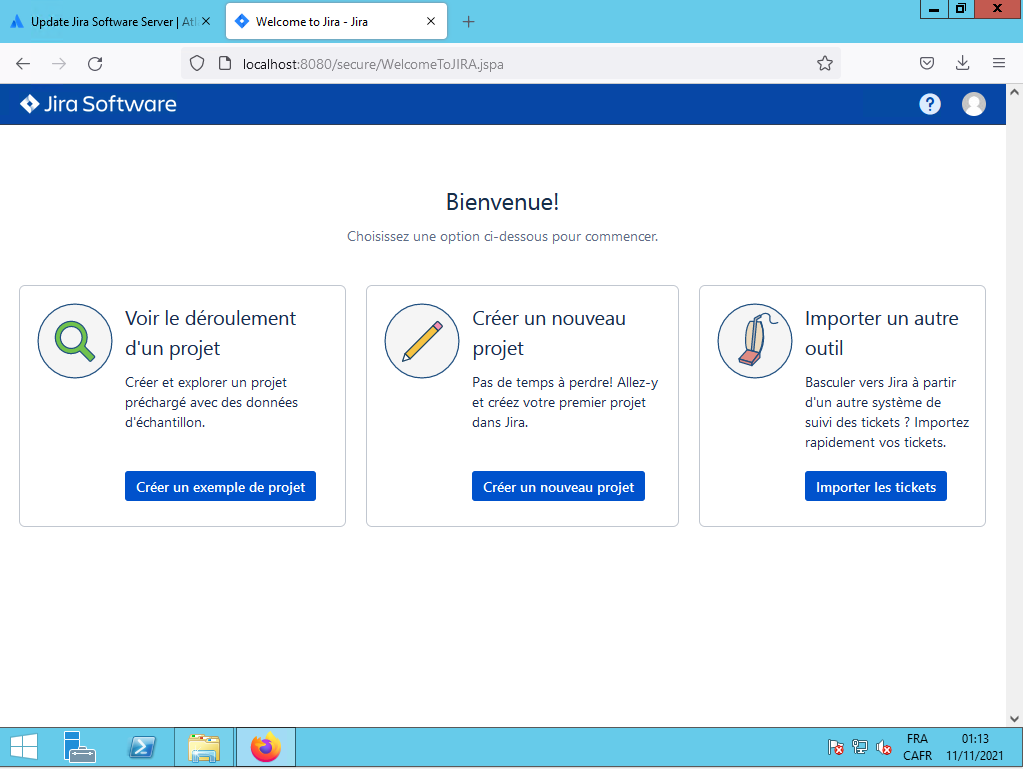Click the Jira Software logo

coord(98,104)
